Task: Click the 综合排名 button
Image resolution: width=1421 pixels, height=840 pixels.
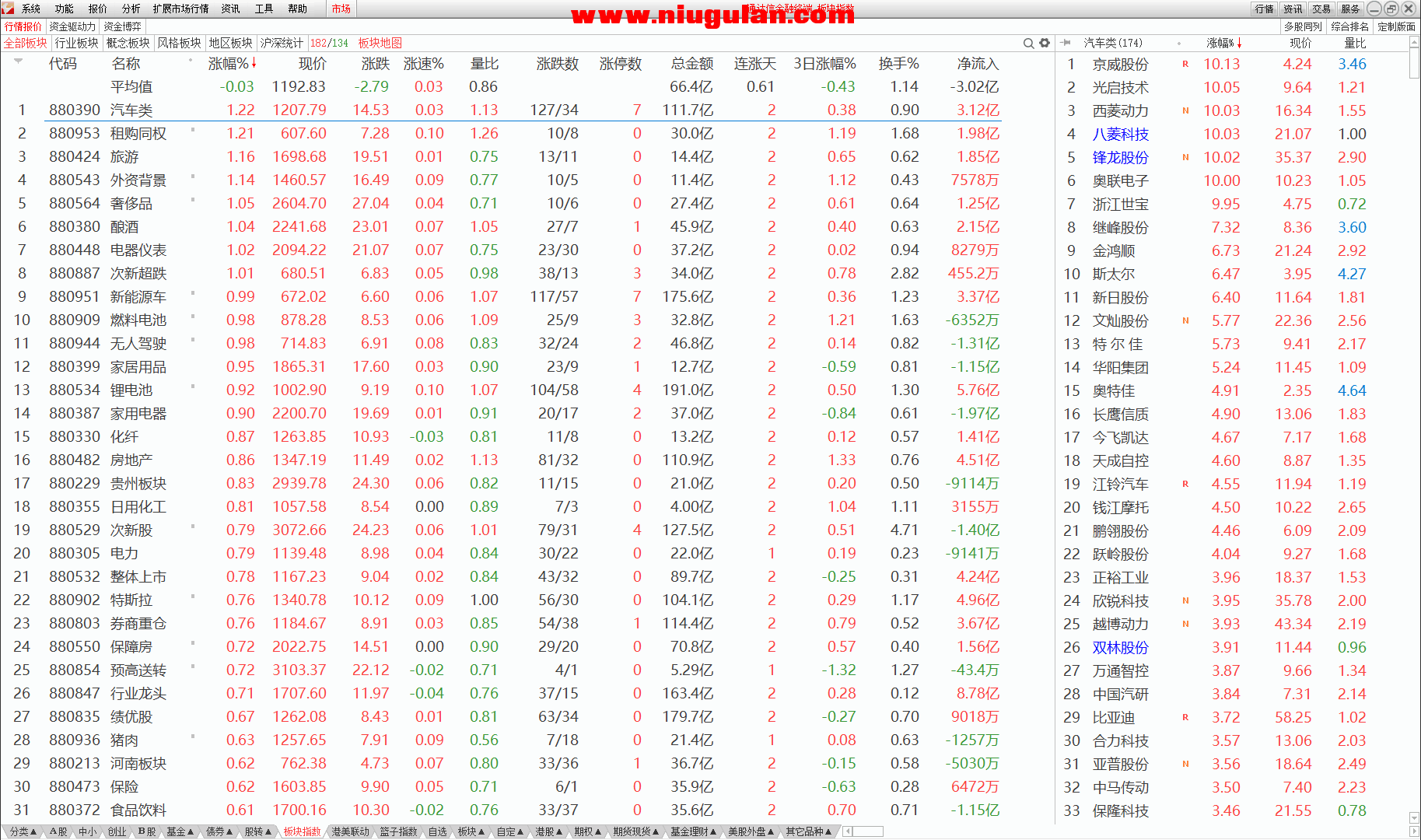Action: coord(1350,26)
